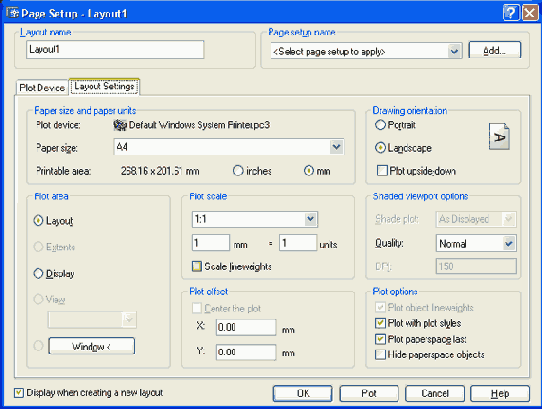This screenshot has width=542, height=409.
Task: Toggle Plot paperspace last checkbox
Action: (x=380, y=339)
